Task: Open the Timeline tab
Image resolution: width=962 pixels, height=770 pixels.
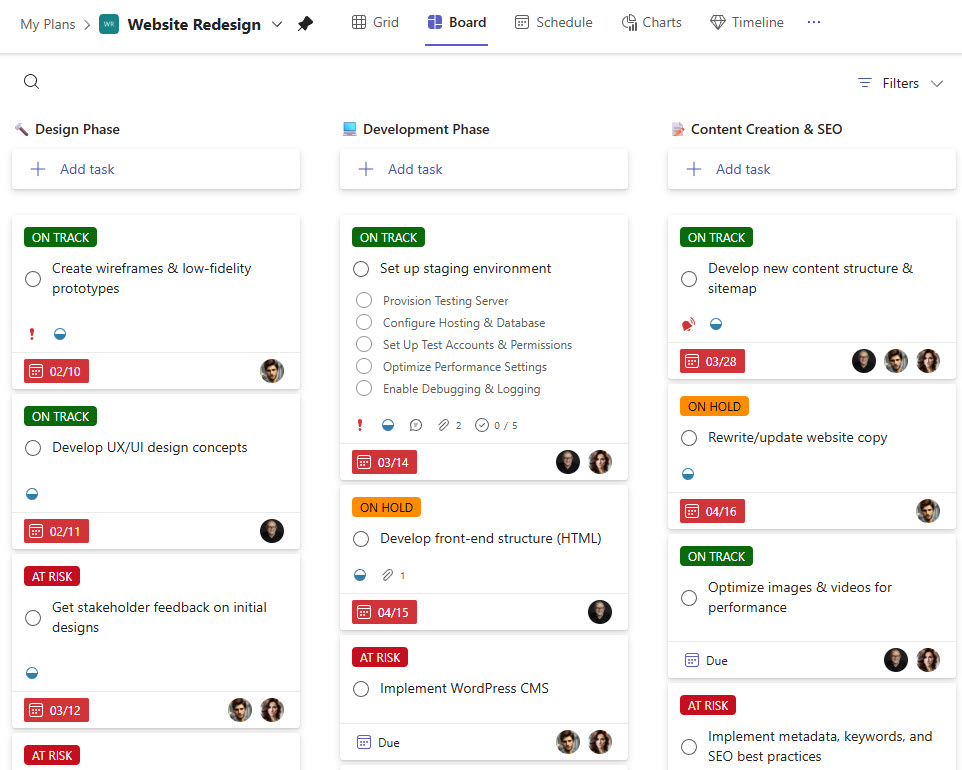Action: [746, 22]
